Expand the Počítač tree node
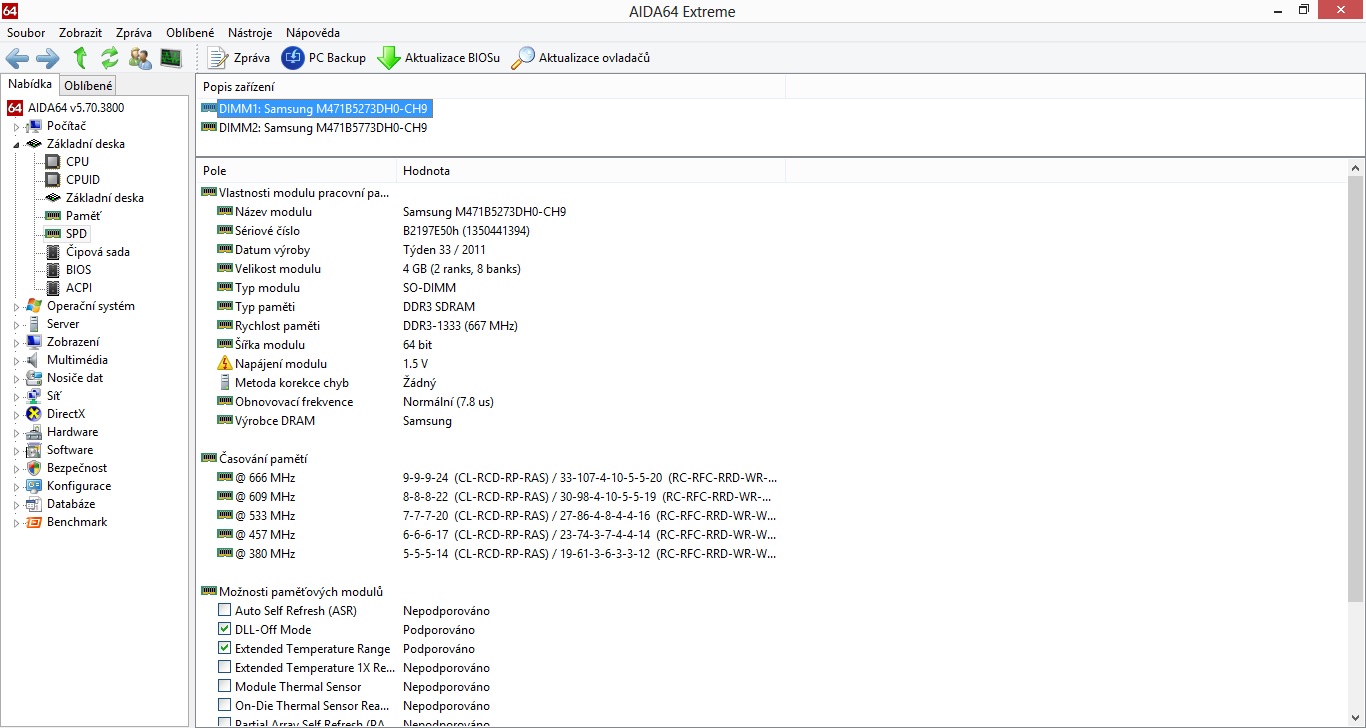 click(x=16, y=127)
